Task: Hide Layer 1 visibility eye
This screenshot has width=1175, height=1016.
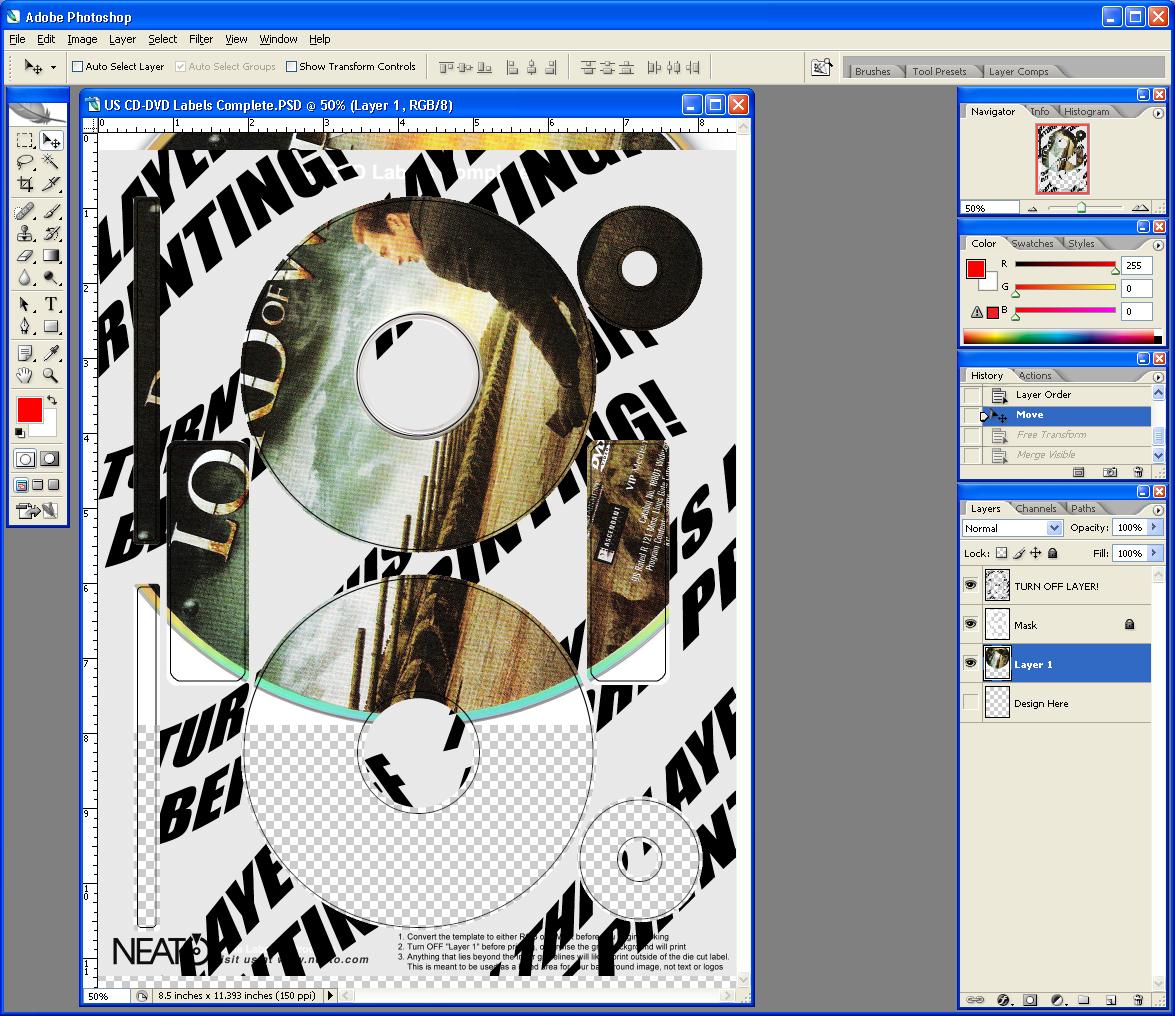Action: coord(970,663)
